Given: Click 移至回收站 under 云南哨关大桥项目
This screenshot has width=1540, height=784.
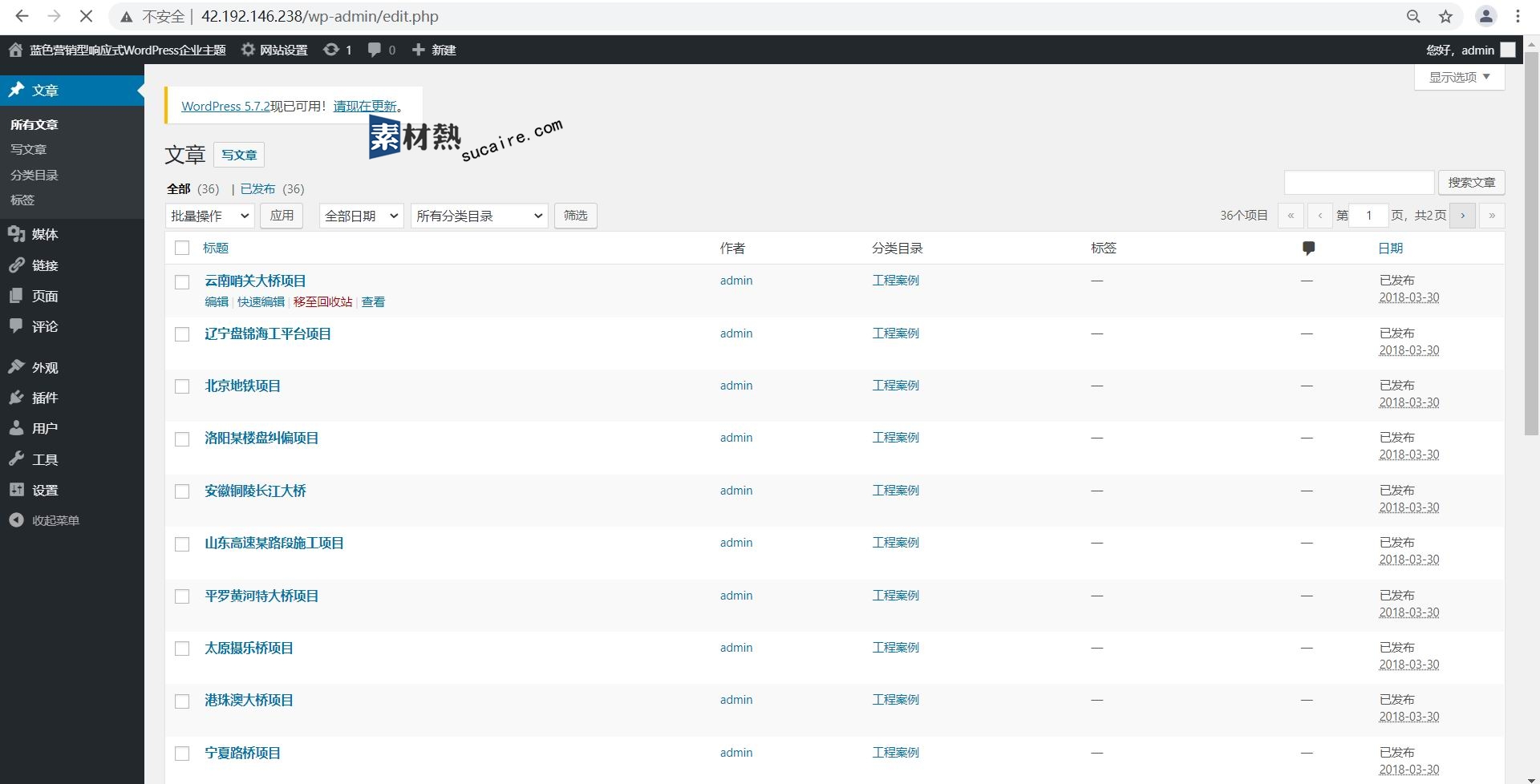Looking at the screenshot, I should [x=322, y=302].
